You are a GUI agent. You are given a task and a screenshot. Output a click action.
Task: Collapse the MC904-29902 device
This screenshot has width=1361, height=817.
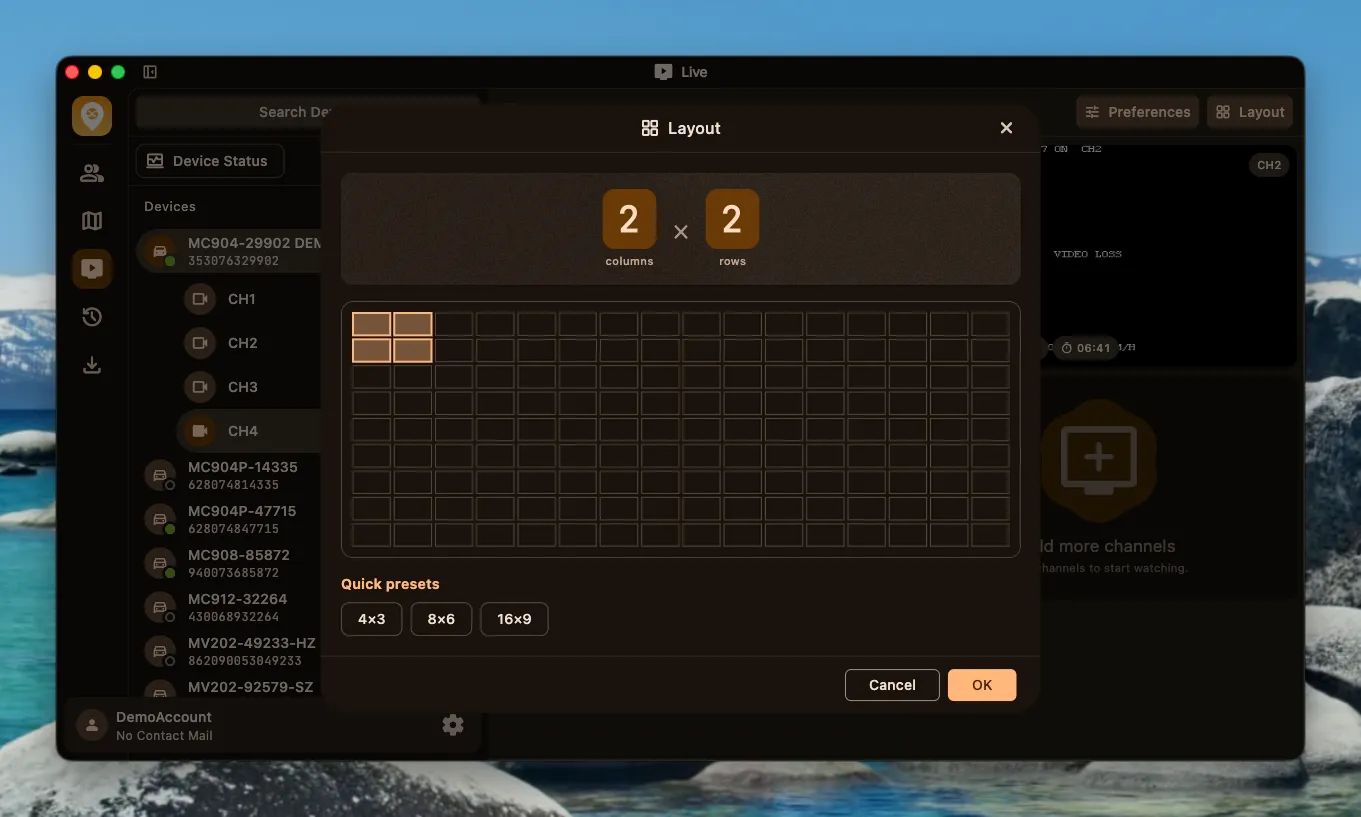(229, 251)
